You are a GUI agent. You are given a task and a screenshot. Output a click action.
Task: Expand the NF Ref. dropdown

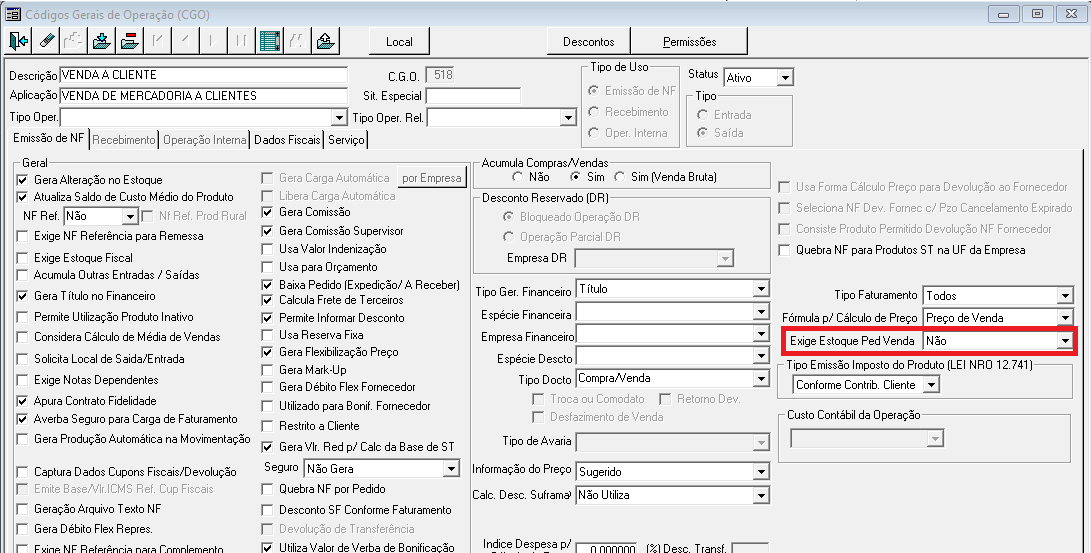click(x=130, y=217)
